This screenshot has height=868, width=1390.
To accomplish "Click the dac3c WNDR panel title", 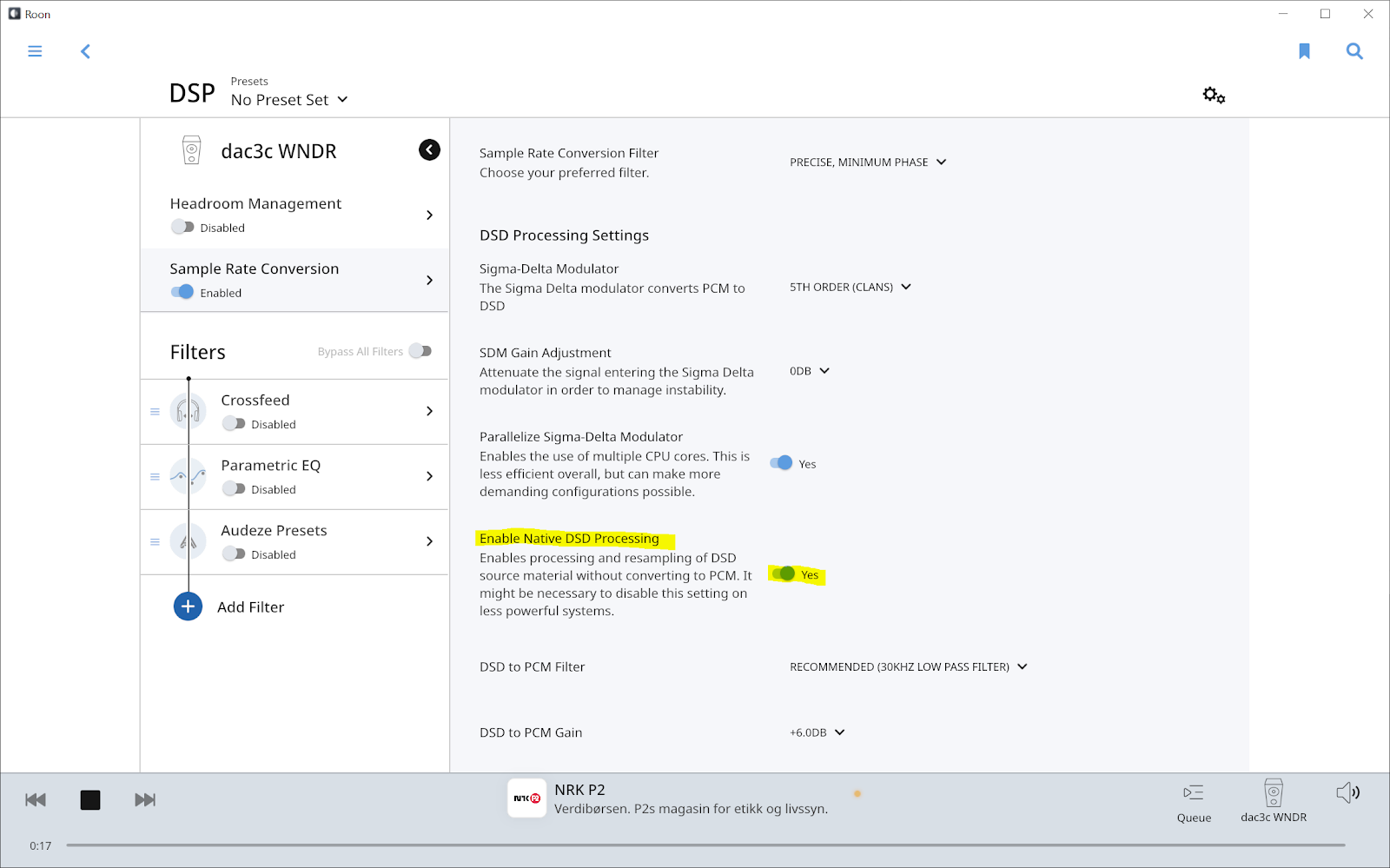I will pyautogui.click(x=278, y=151).
